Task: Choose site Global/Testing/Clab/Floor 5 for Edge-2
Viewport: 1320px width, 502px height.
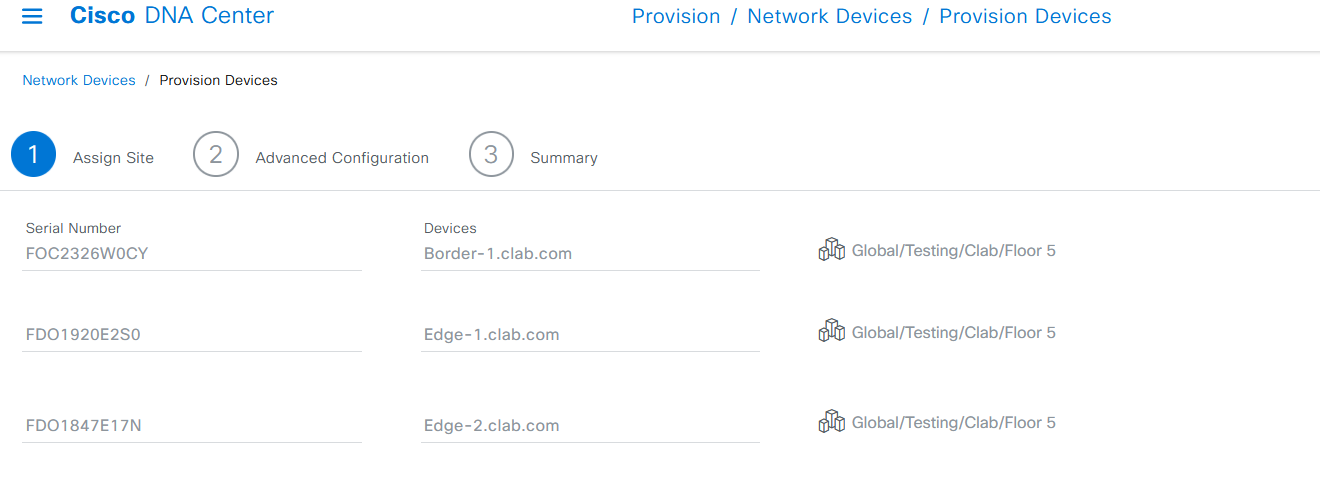Action: (x=953, y=423)
